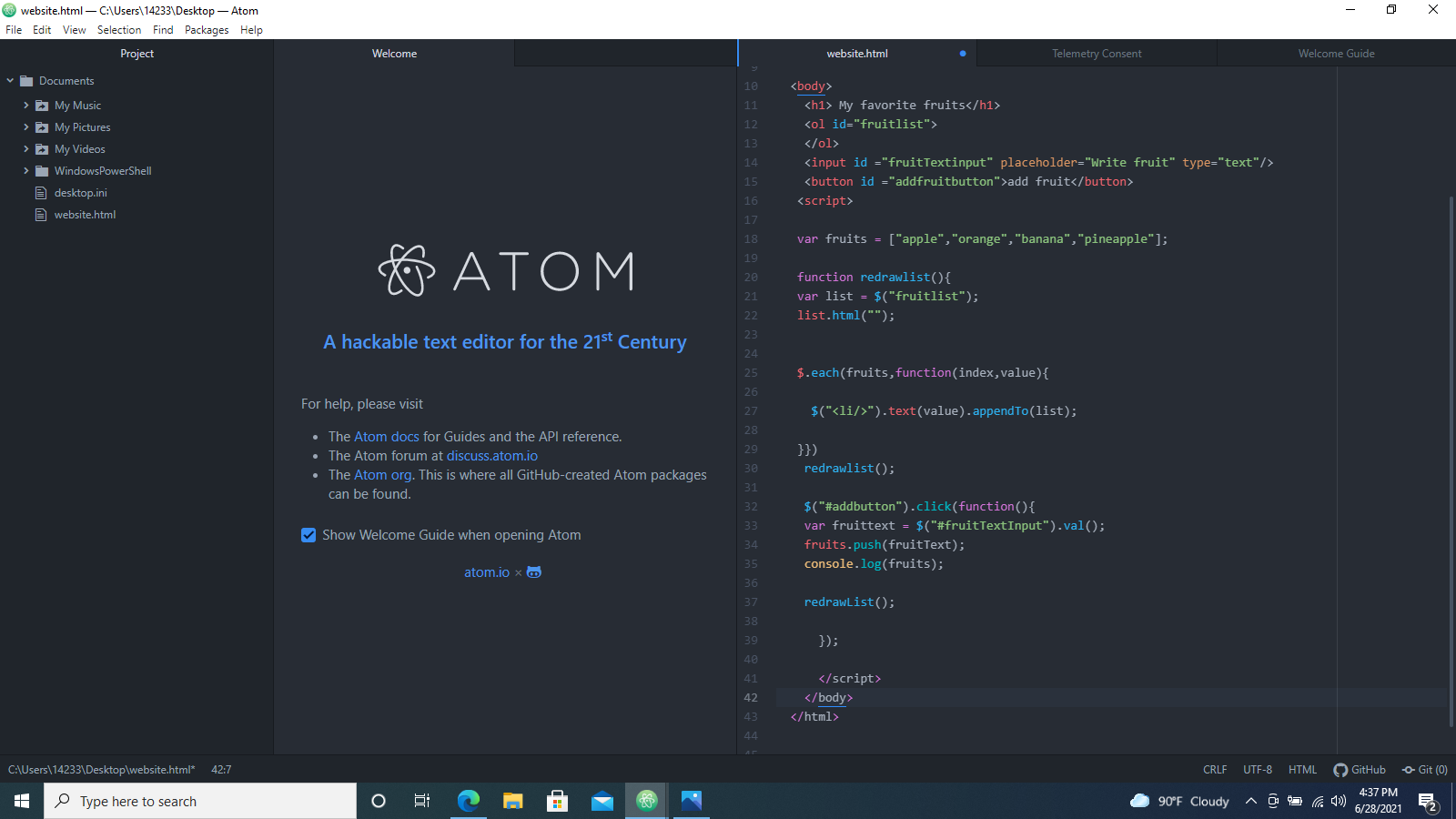Open the Edit menu
Screen dimensions: 1456x819
pos(42,30)
